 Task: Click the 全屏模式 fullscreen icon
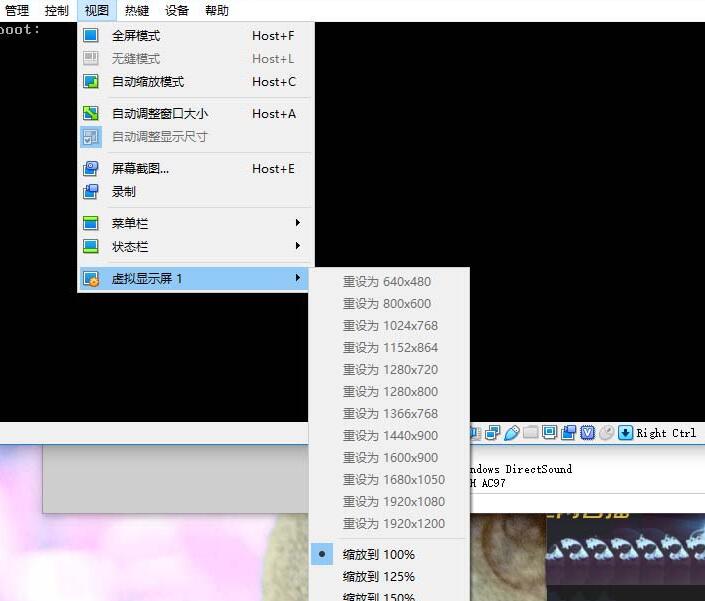(91, 35)
